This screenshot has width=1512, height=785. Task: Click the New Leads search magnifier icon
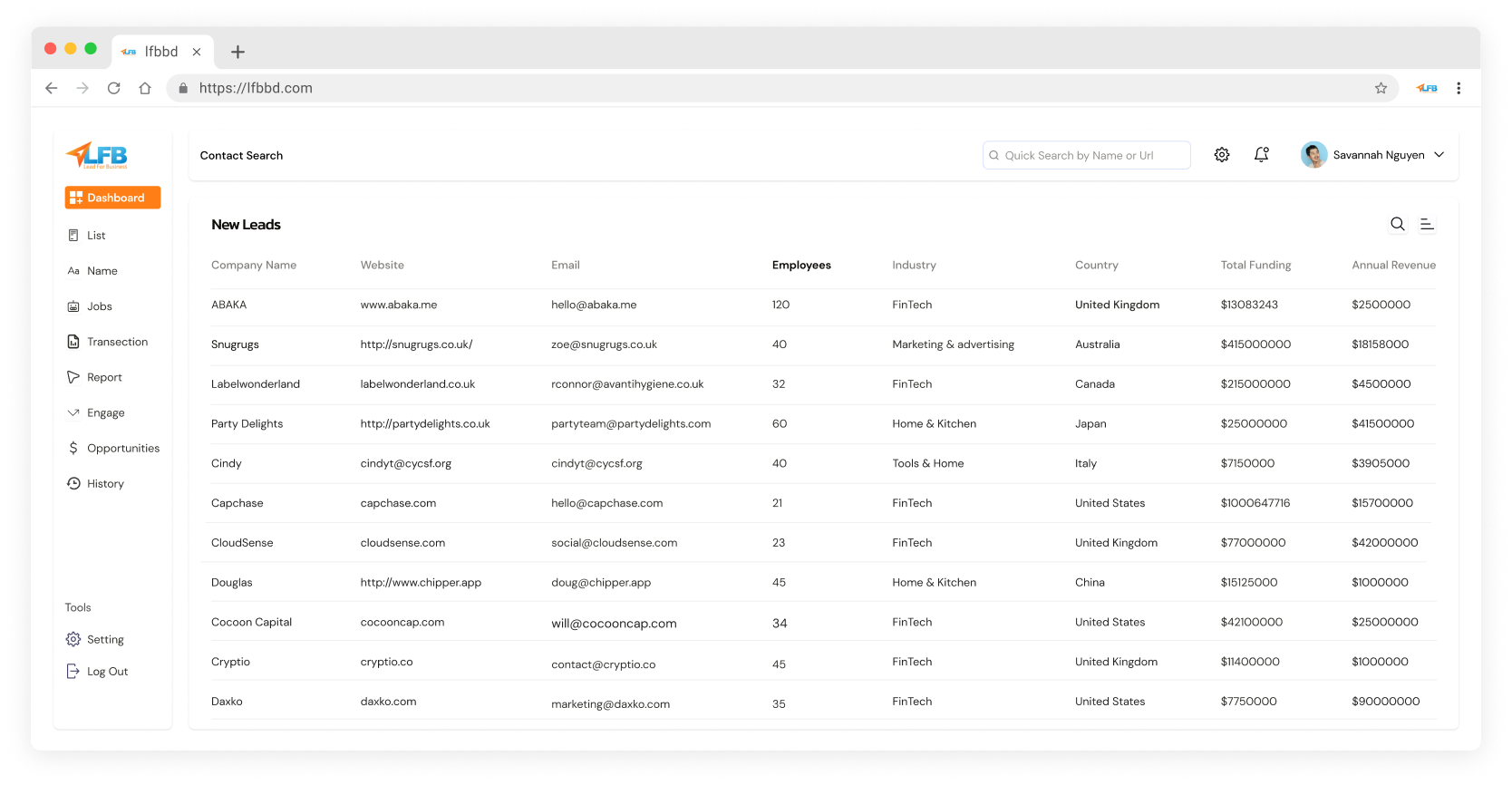pyautogui.click(x=1398, y=224)
